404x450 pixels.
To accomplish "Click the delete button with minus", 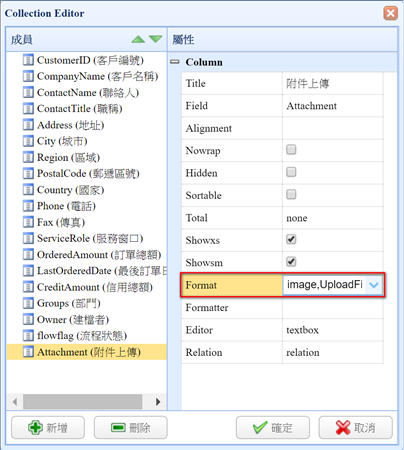I will pyautogui.click(x=131, y=427).
